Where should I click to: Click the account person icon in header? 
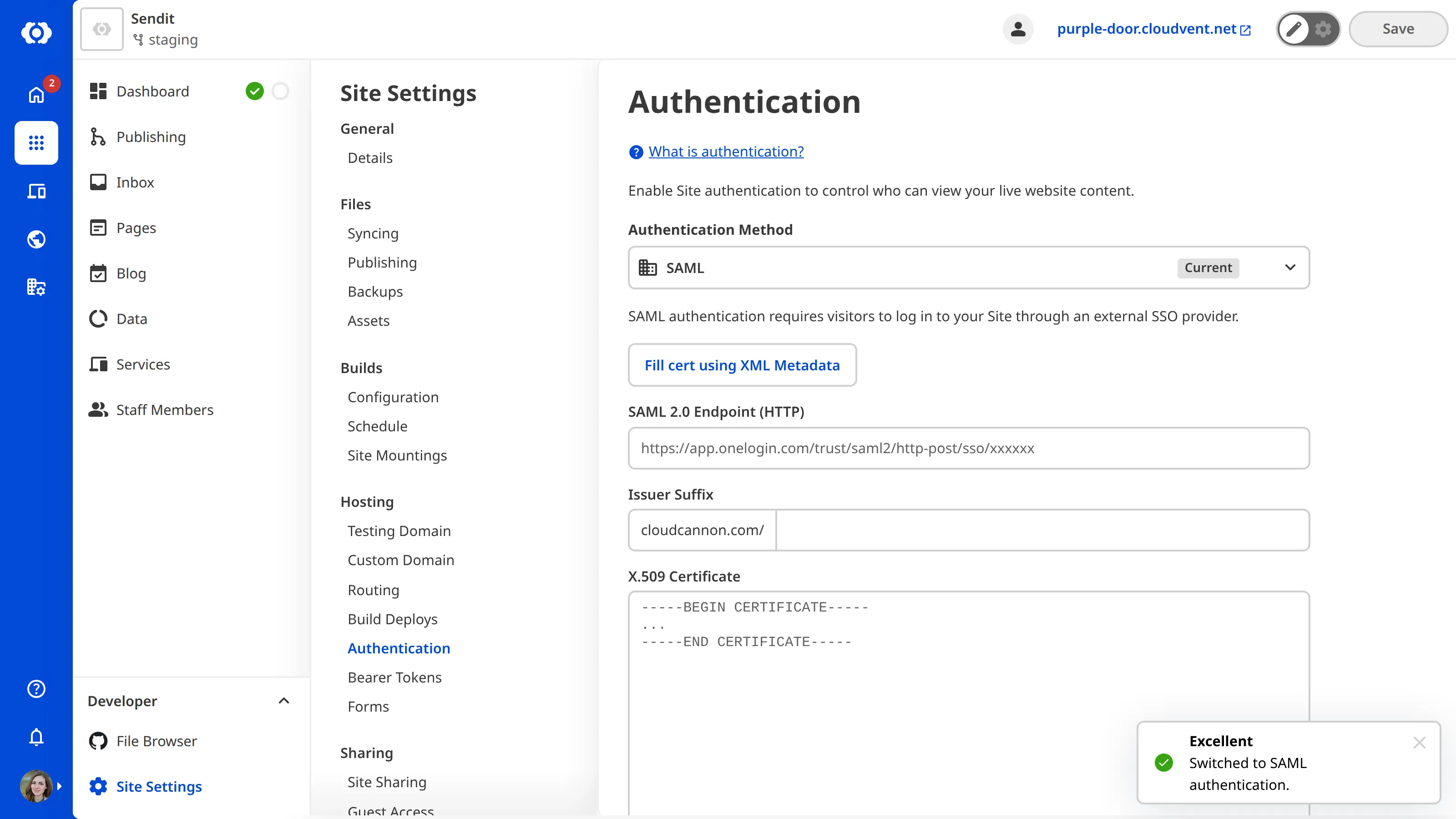pyautogui.click(x=1018, y=29)
